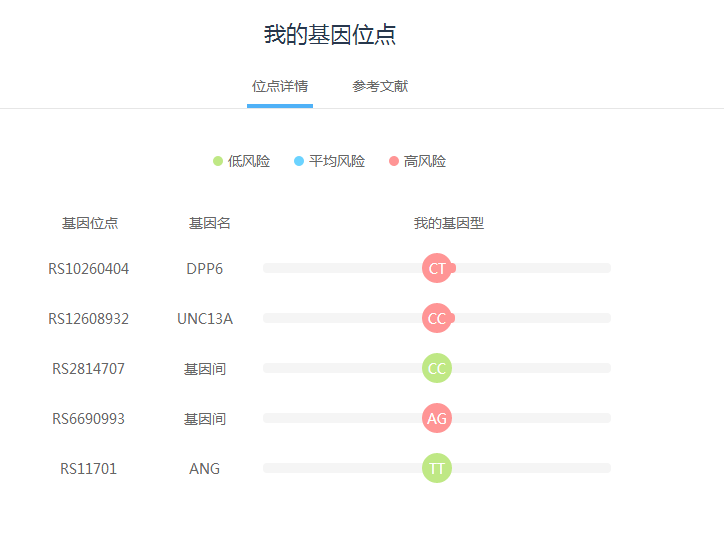Click the 我的基因型 column header
This screenshot has width=724, height=553.
(x=449, y=223)
